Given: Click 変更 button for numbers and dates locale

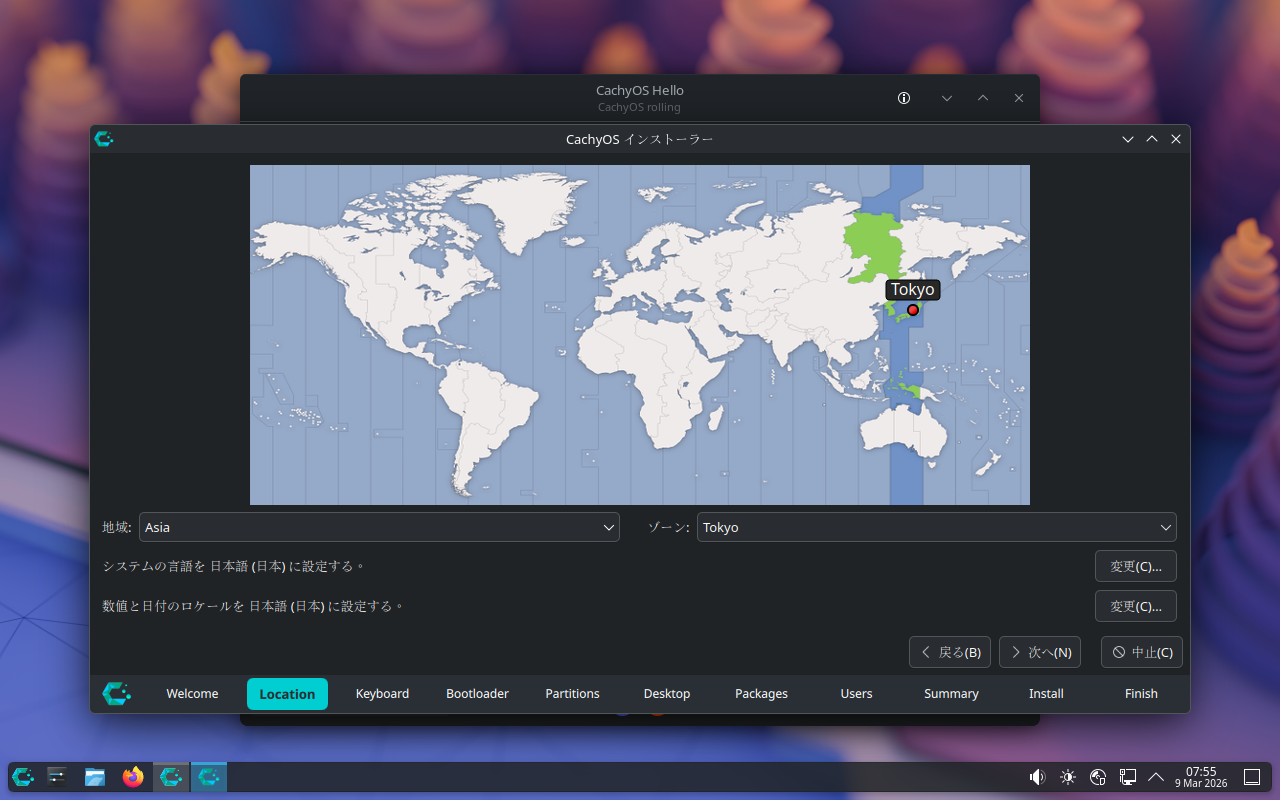Looking at the screenshot, I should 1136,606.
